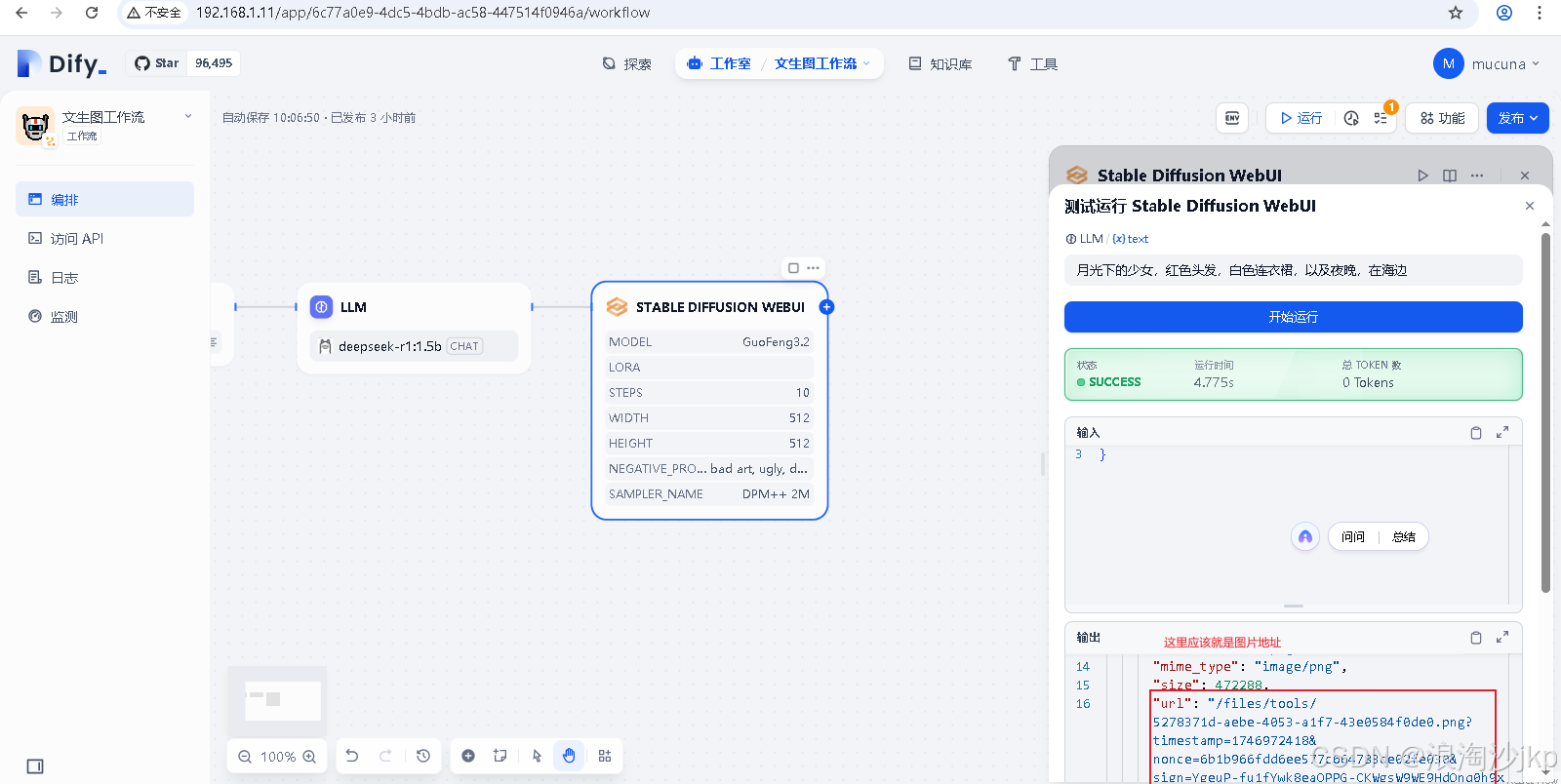Expand the 文生图工作流 app info chevron
The width and height of the screenshot is (1561, 784).
[x=188, y=116]
